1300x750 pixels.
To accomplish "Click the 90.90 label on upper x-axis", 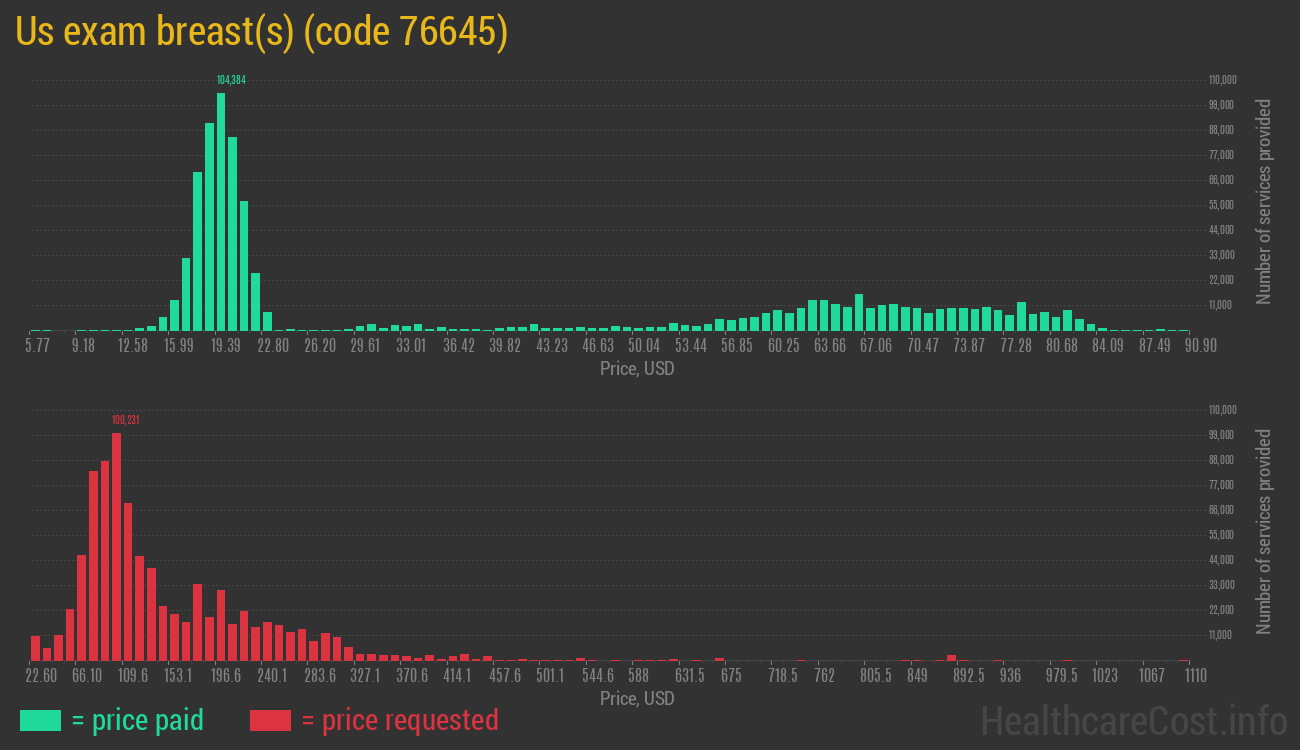I will pyautogui.click(x=1174, y=346).
